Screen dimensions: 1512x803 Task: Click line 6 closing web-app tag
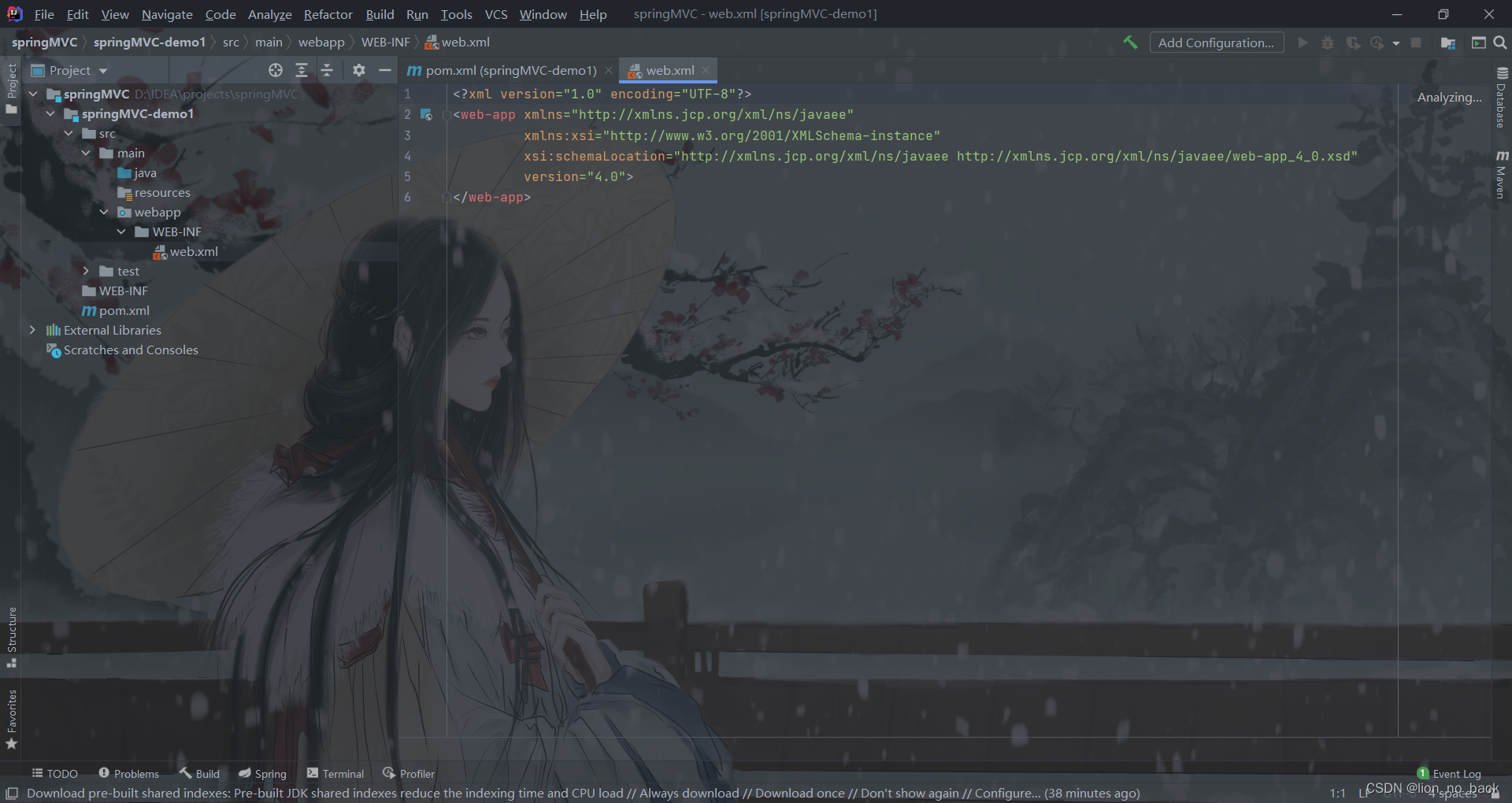492,198
